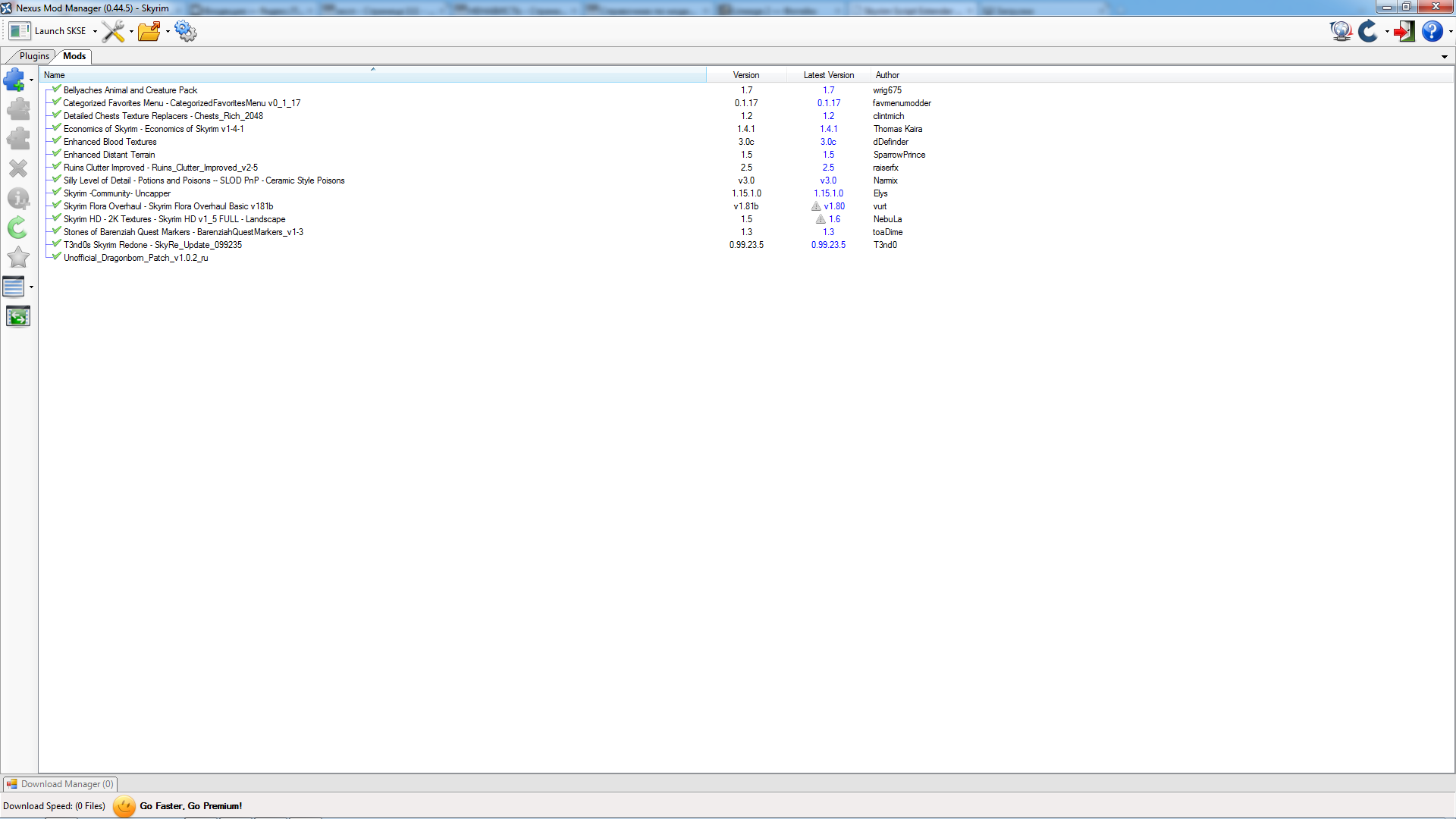The width and height of the screenshot is (1456, 819).
Task: Click the gray star endorse icon
Action: point(18,257)
